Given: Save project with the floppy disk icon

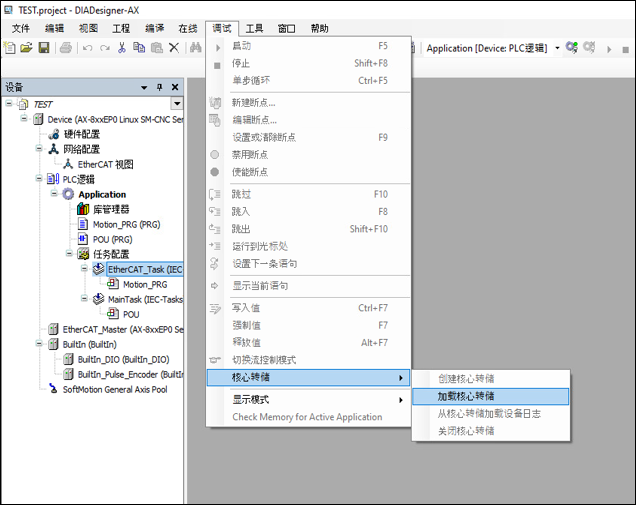Looking at the screenshot, I should [44, 48].
